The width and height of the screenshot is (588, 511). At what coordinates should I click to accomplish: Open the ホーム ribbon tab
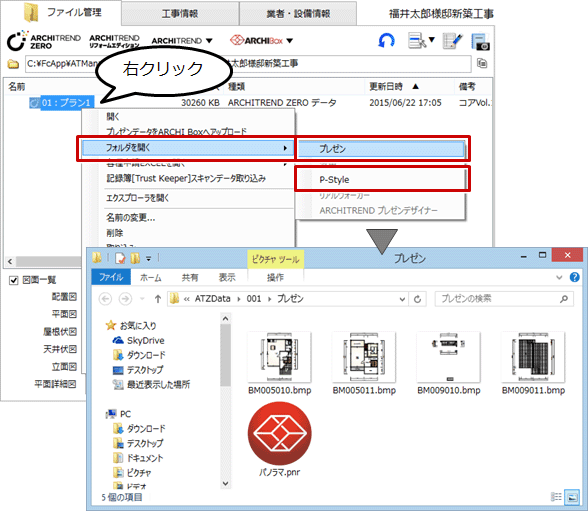coord(150,278)
